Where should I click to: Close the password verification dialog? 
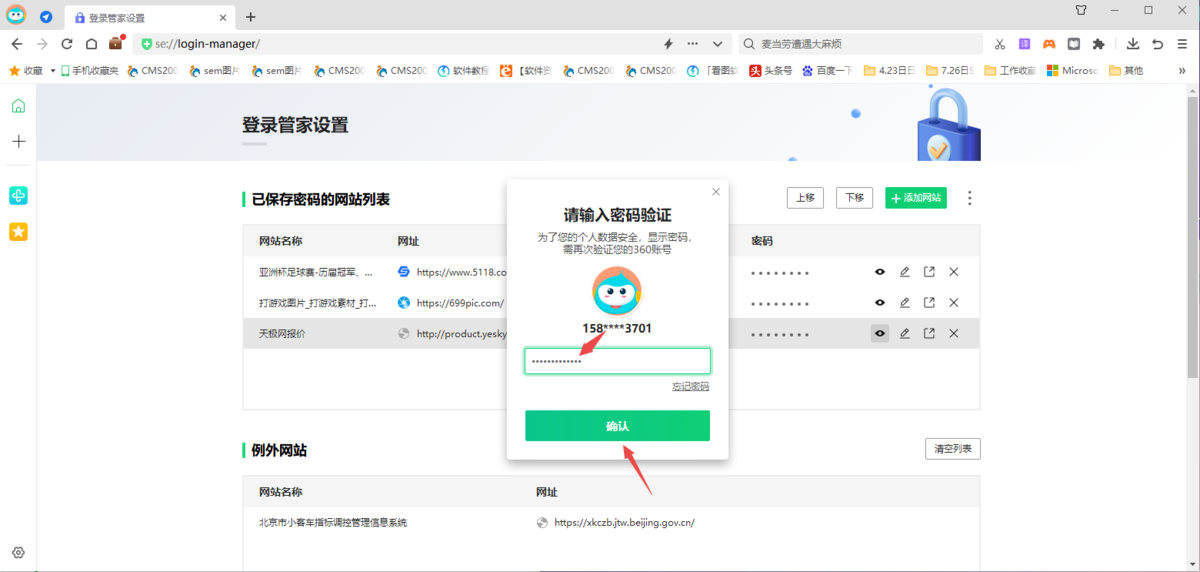(x=716, y=192)
